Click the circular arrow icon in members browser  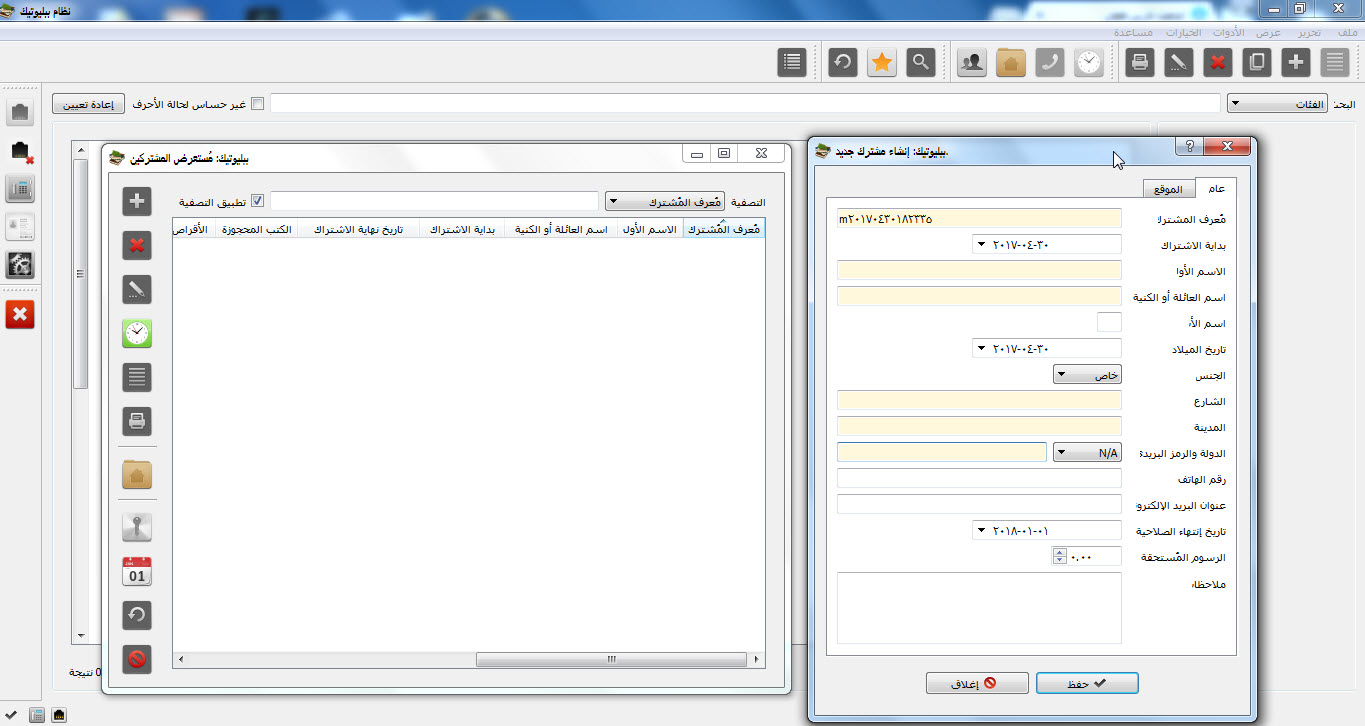click(137, 615)
